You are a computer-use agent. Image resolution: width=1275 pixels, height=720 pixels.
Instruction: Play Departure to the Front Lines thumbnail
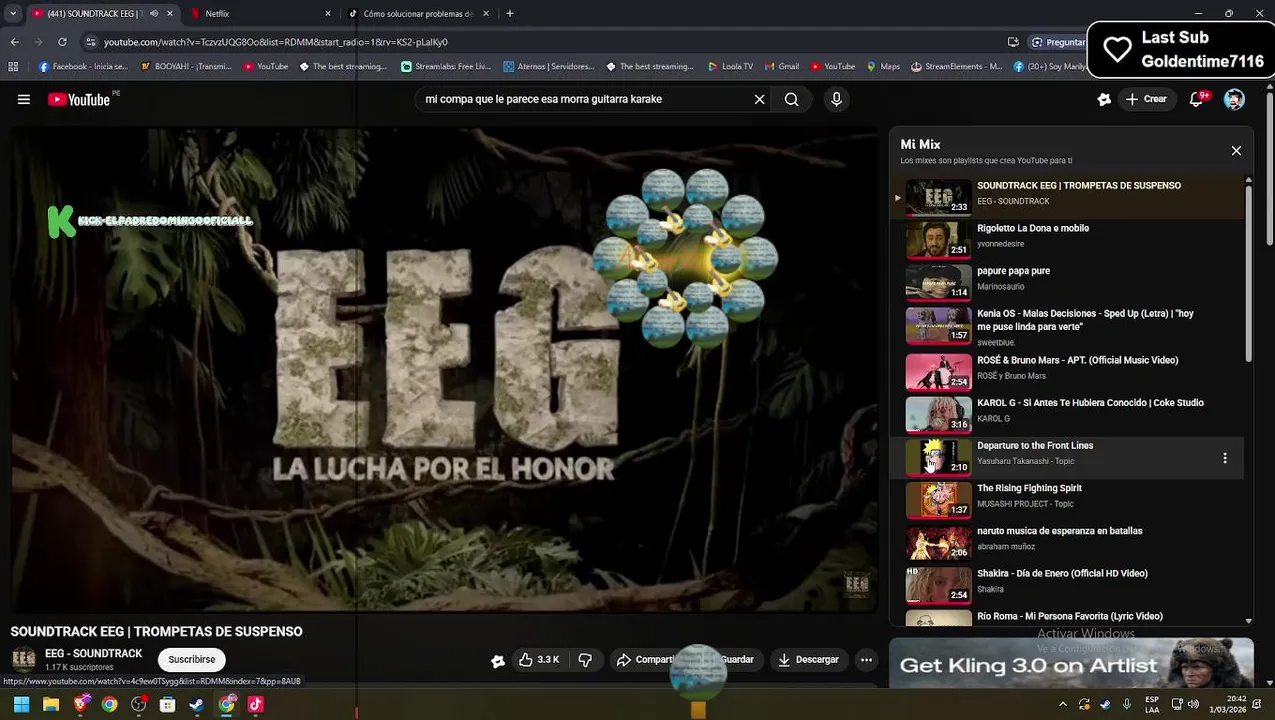tap(938, 456)
